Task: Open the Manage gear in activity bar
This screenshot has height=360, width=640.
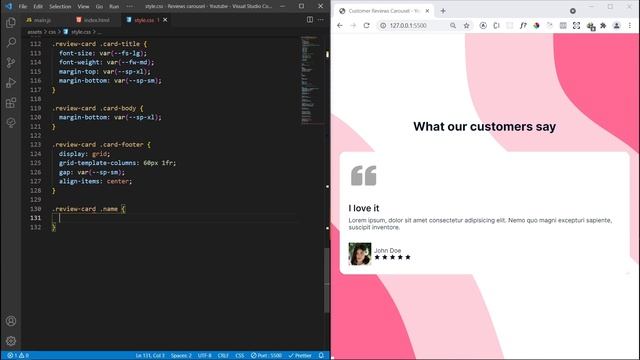Action: pyautogui.click(x=11, y=340)
